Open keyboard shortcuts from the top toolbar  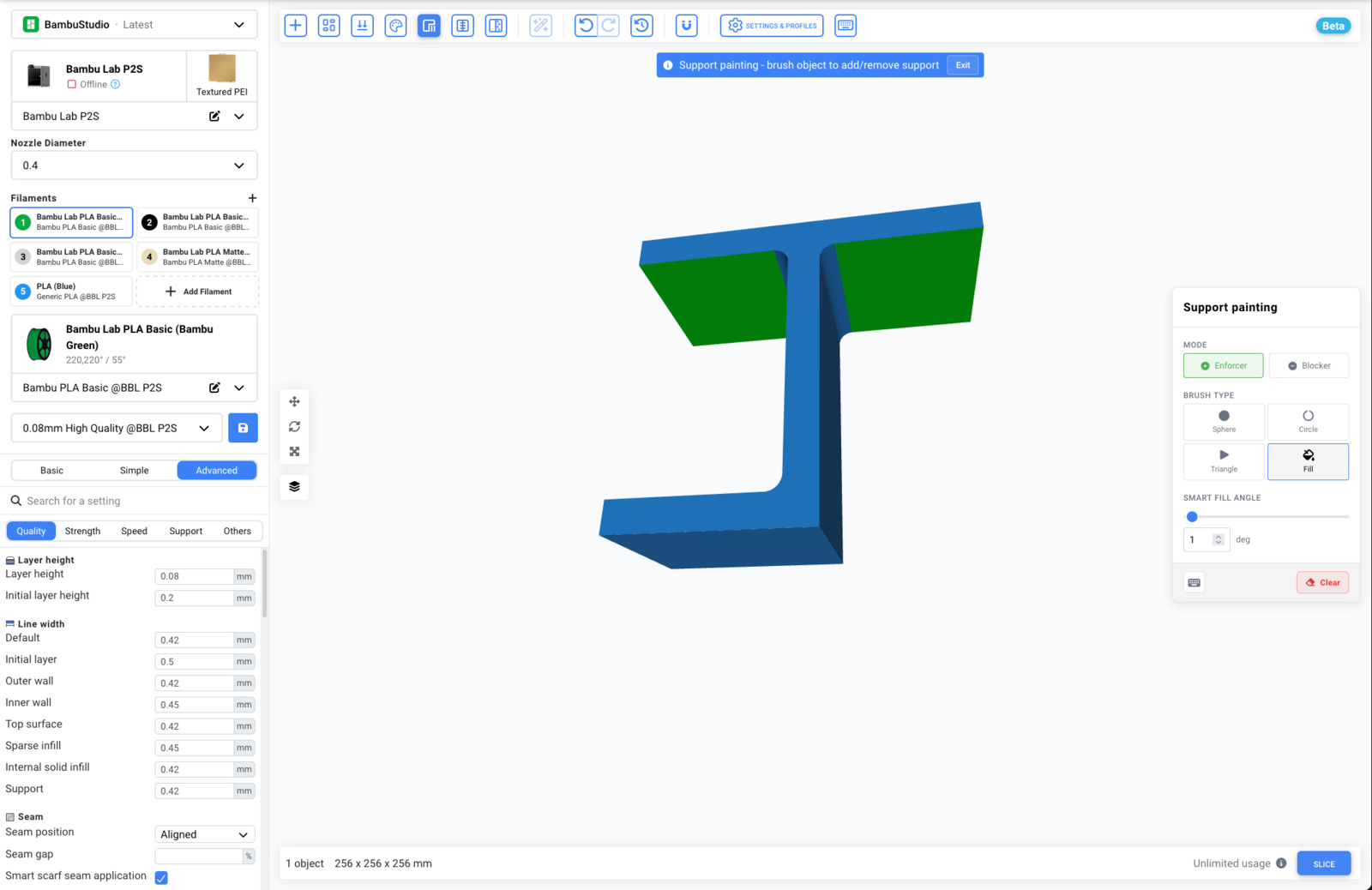(845, 26)
